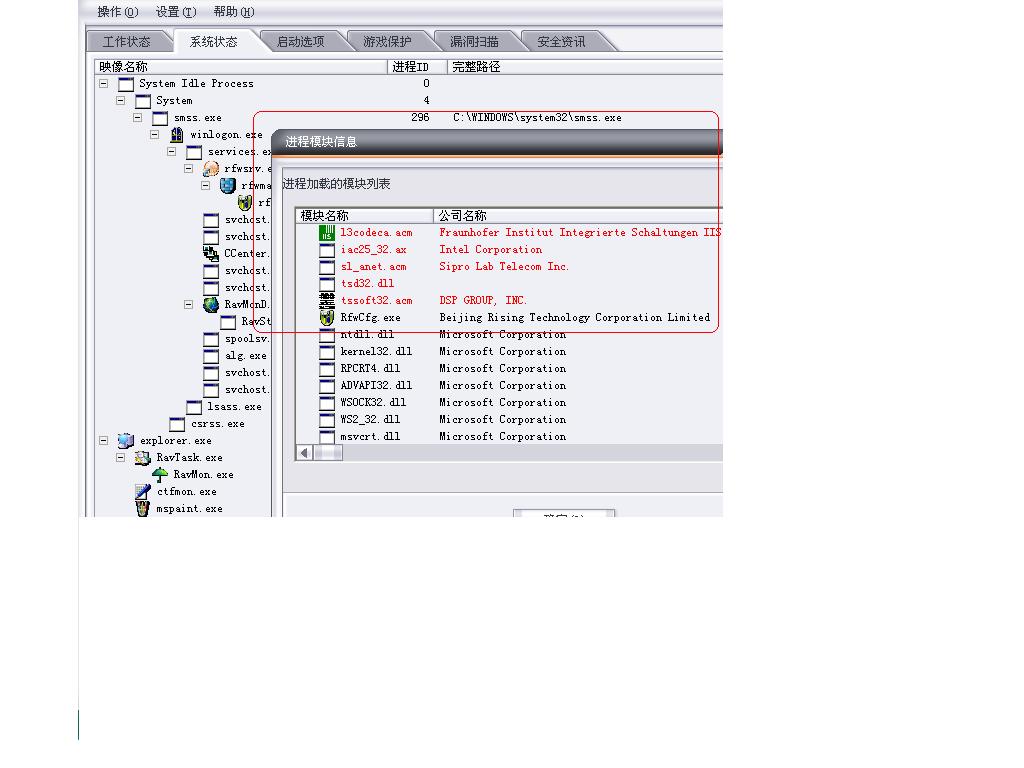Select the Beijing Rising Technology Corporation Limited cell

pyautogui.click(x=575, y=317)
